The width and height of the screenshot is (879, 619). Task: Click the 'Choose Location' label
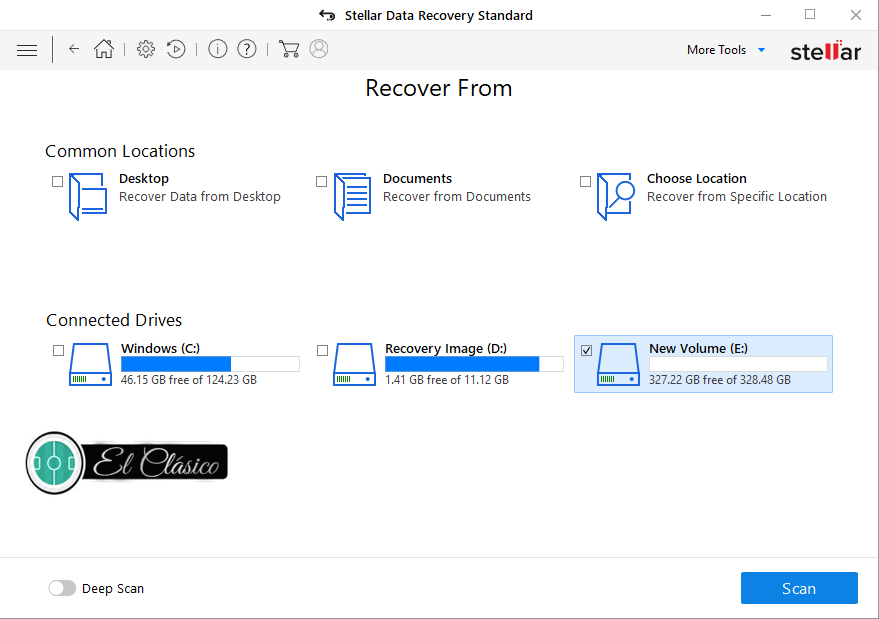[x=697, y=178]
